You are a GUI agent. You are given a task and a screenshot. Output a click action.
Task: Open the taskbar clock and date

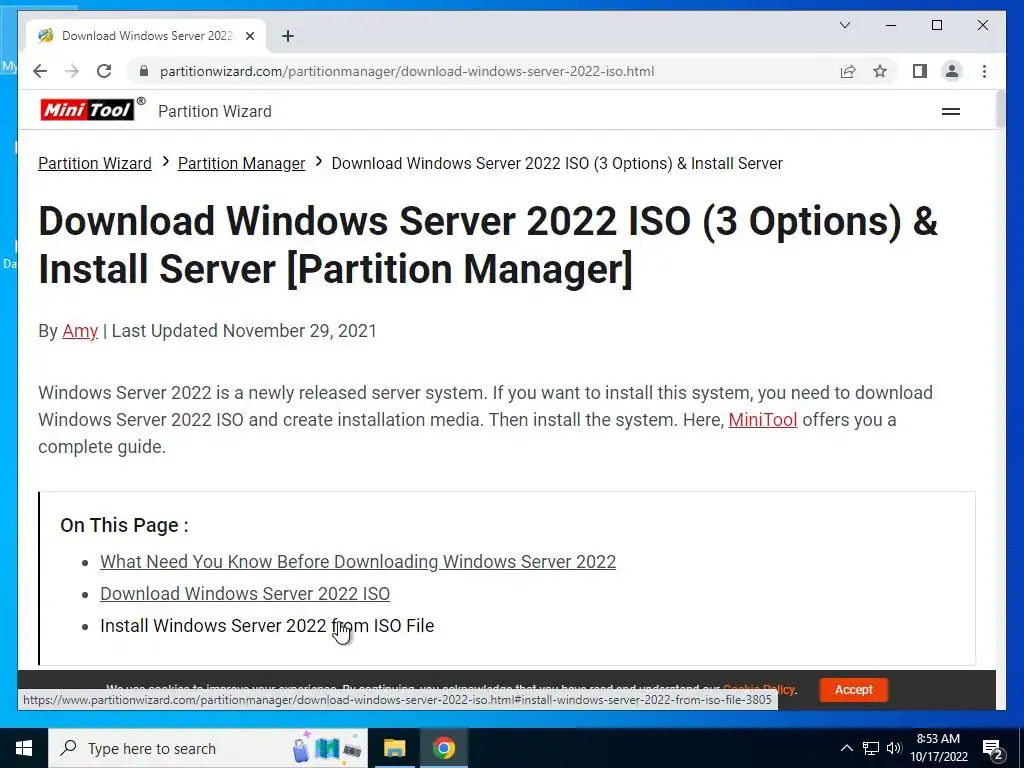click(x=939, y=748)
